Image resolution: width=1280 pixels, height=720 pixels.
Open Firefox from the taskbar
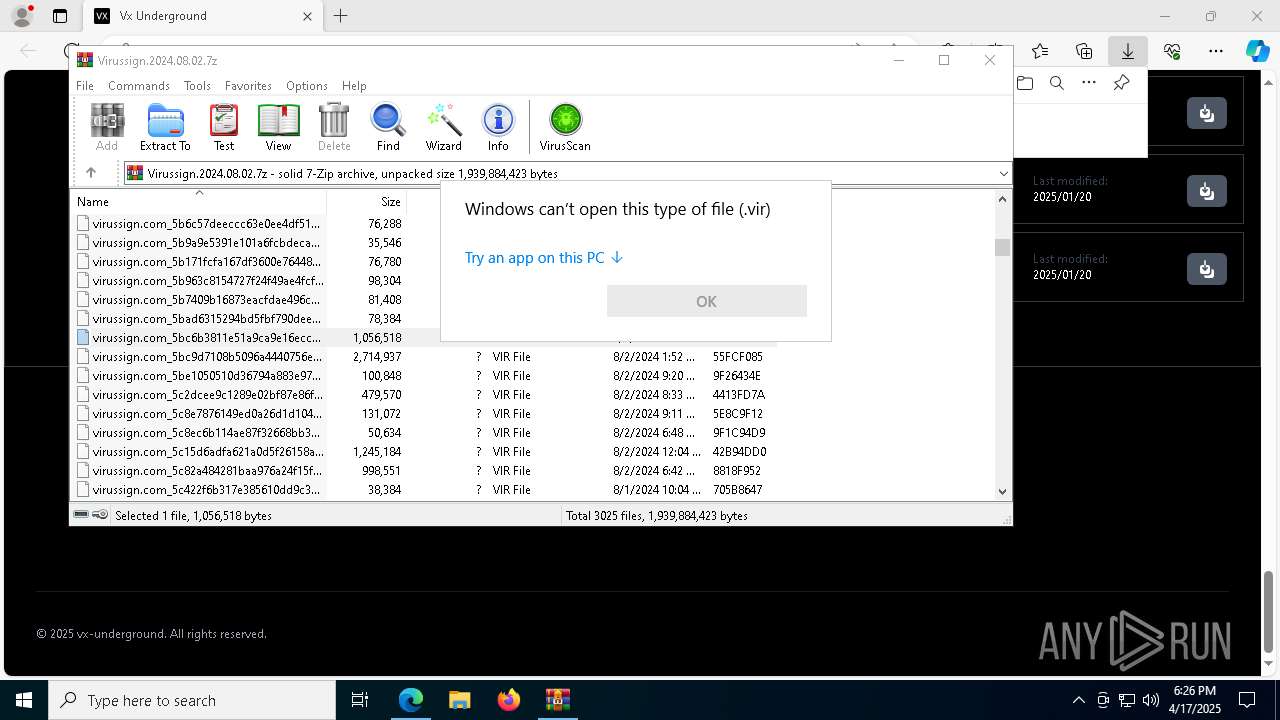click(x=509, y=700)
